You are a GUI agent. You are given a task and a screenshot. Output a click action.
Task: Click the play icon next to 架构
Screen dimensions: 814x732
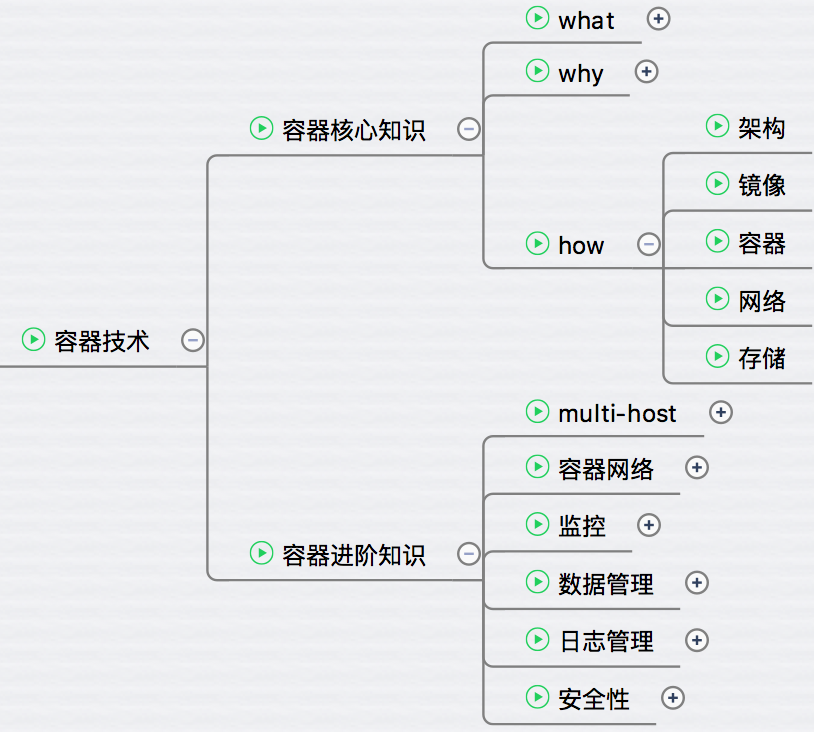(717, 127)
